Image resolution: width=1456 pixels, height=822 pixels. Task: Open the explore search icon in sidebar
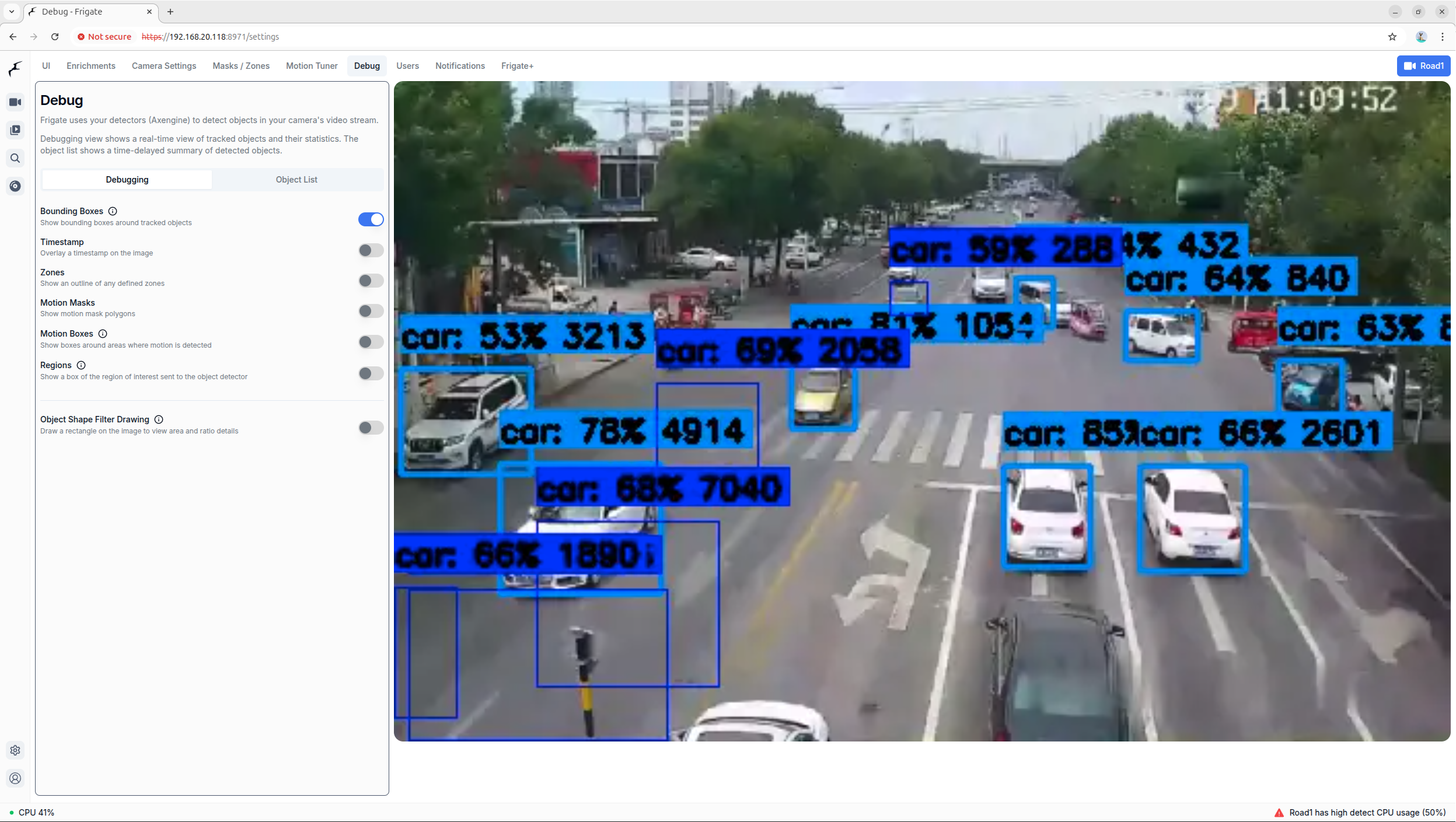point(15,158)
